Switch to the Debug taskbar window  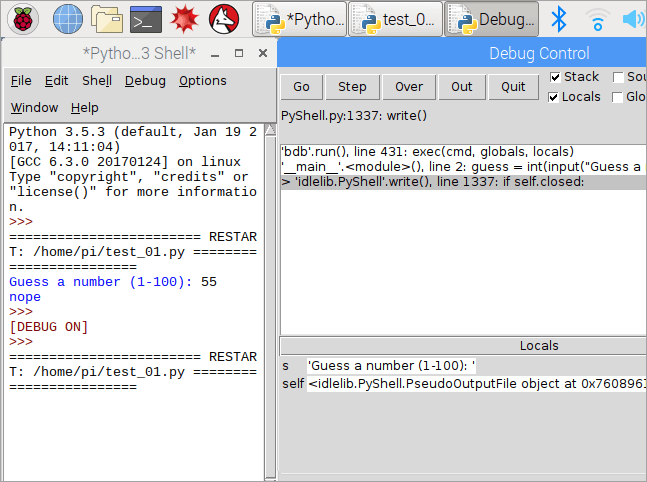pyautogui.click(x=491, y=19)
